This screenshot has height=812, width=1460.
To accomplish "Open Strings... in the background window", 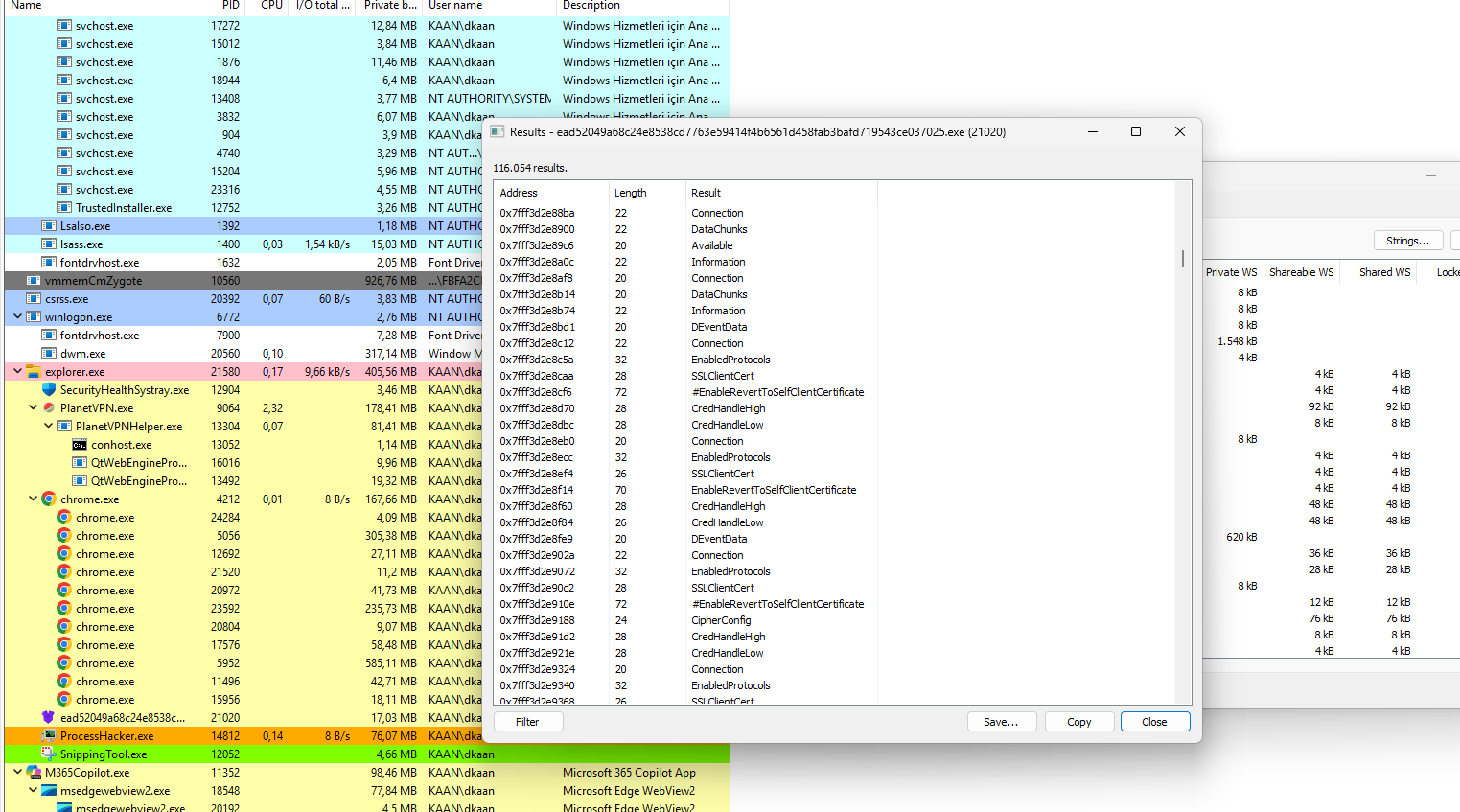I will click(x=1408, y=241).
